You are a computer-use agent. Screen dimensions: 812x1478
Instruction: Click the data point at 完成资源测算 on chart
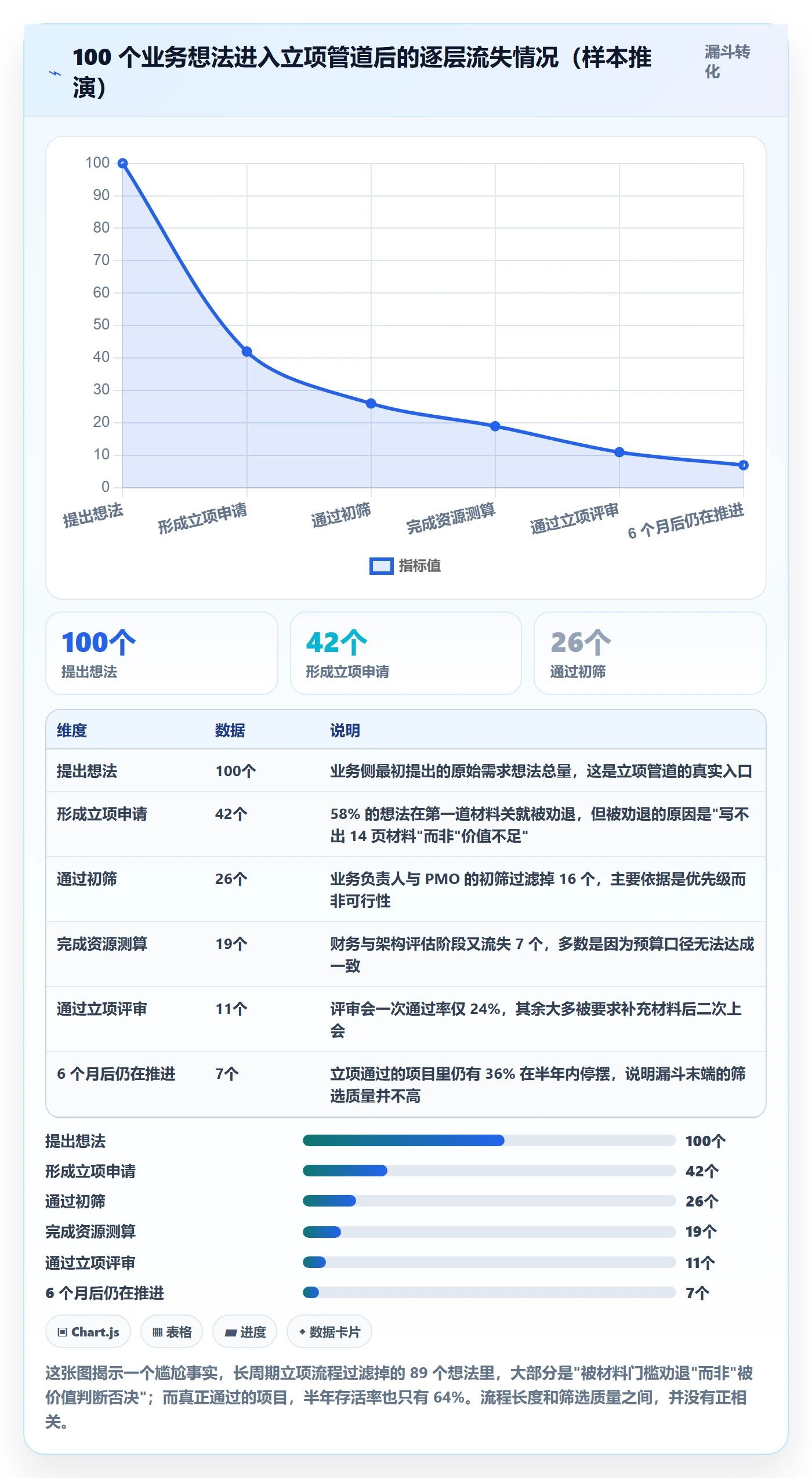[495, 426]
